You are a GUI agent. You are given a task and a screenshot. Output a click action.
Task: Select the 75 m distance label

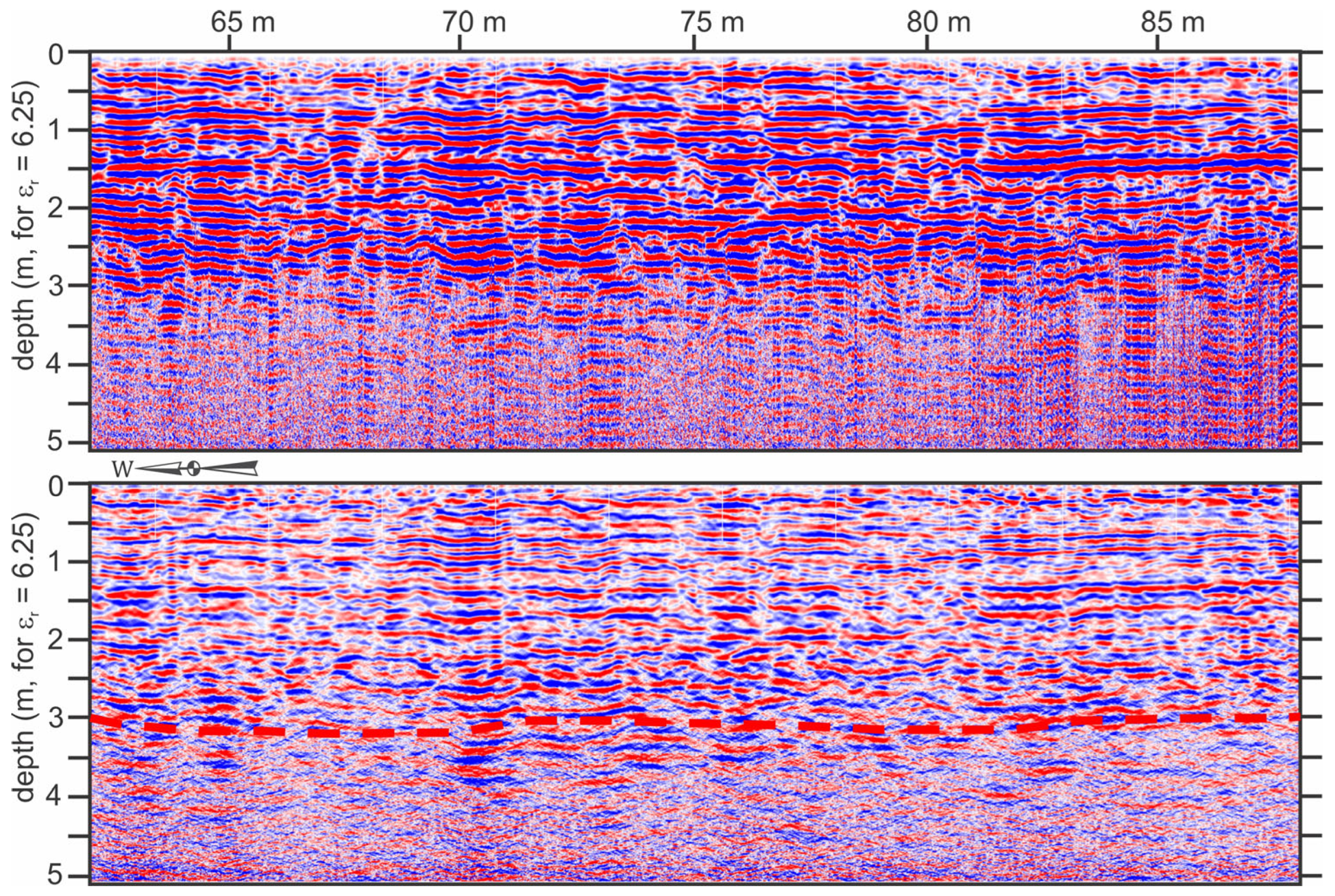(713, 22)
